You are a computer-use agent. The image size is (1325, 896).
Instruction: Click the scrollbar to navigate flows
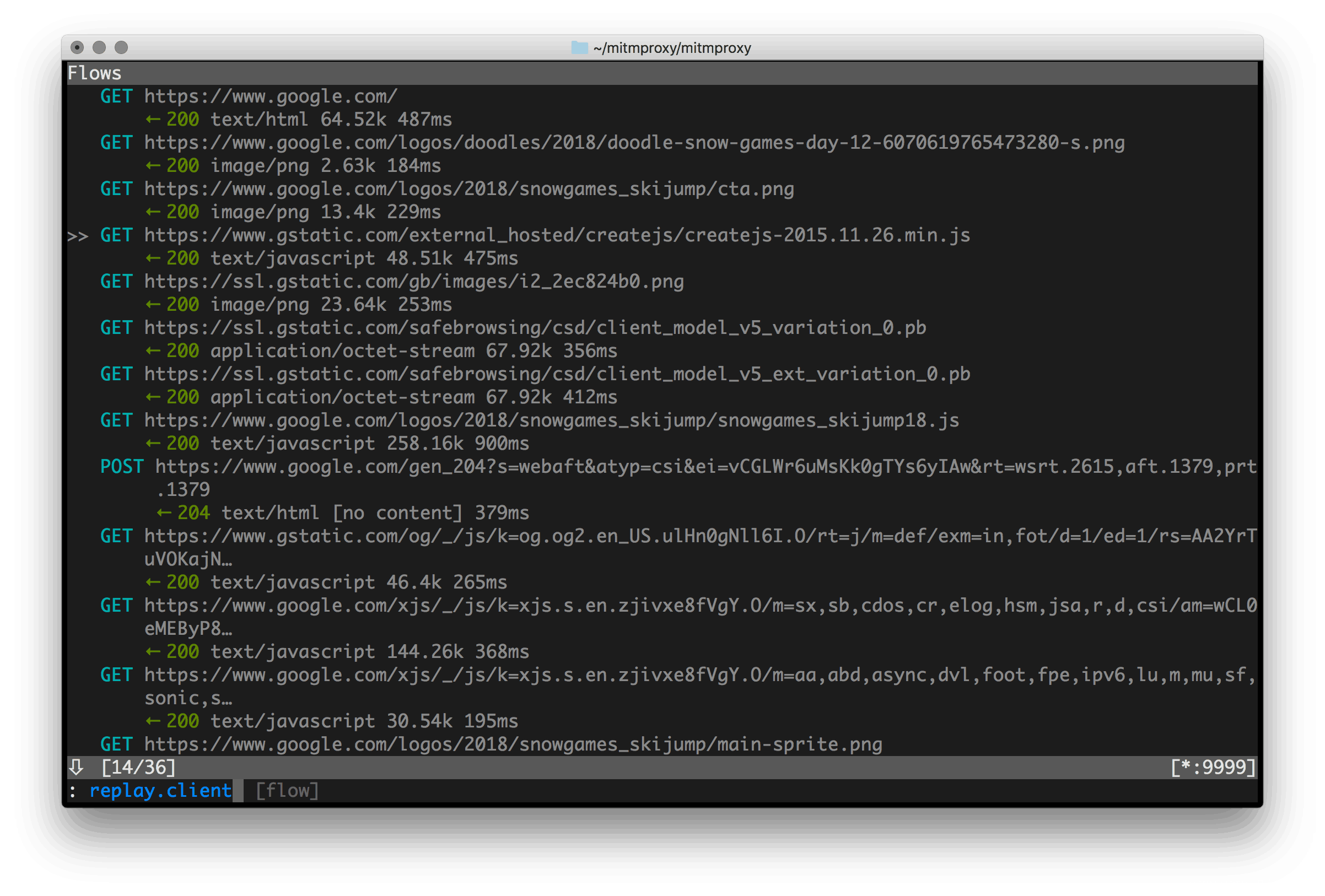coord(76,767)
